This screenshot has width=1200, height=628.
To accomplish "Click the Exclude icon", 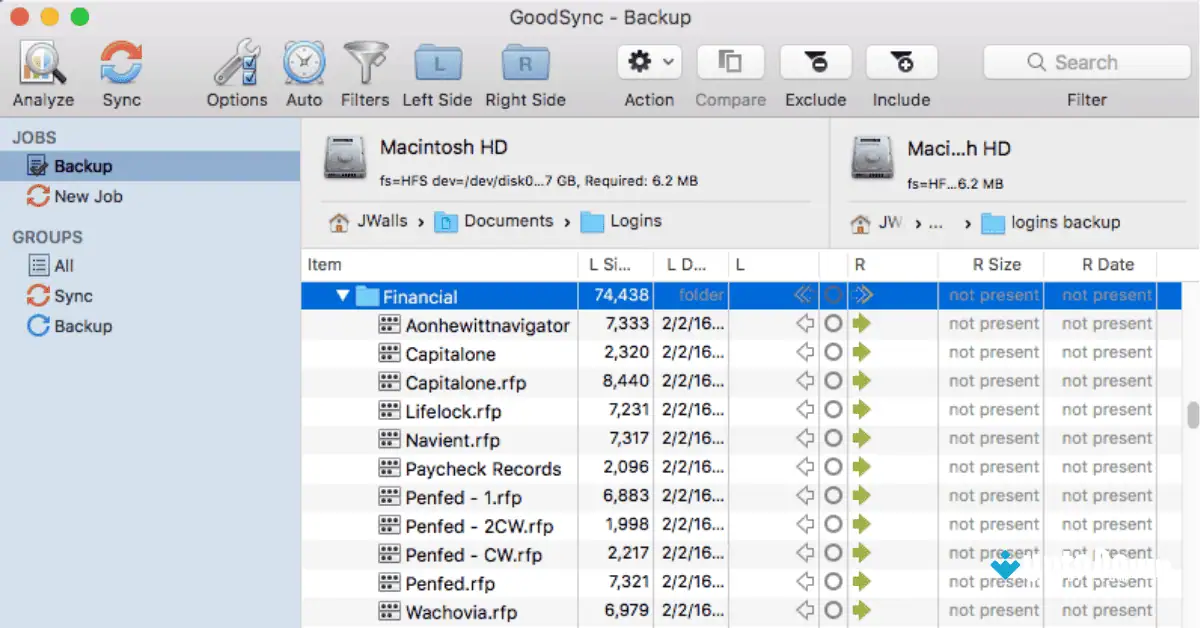I will [x=815, y=62].
